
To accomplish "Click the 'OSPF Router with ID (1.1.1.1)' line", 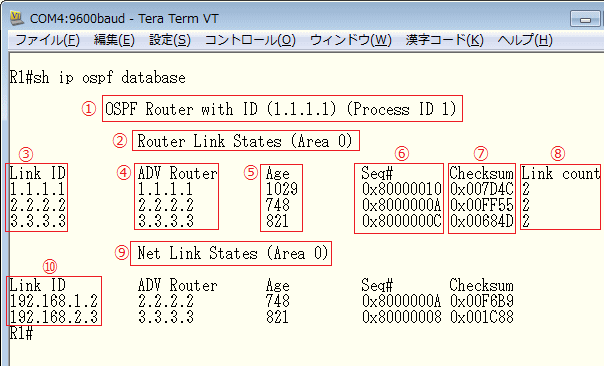I will click(281, 109).
